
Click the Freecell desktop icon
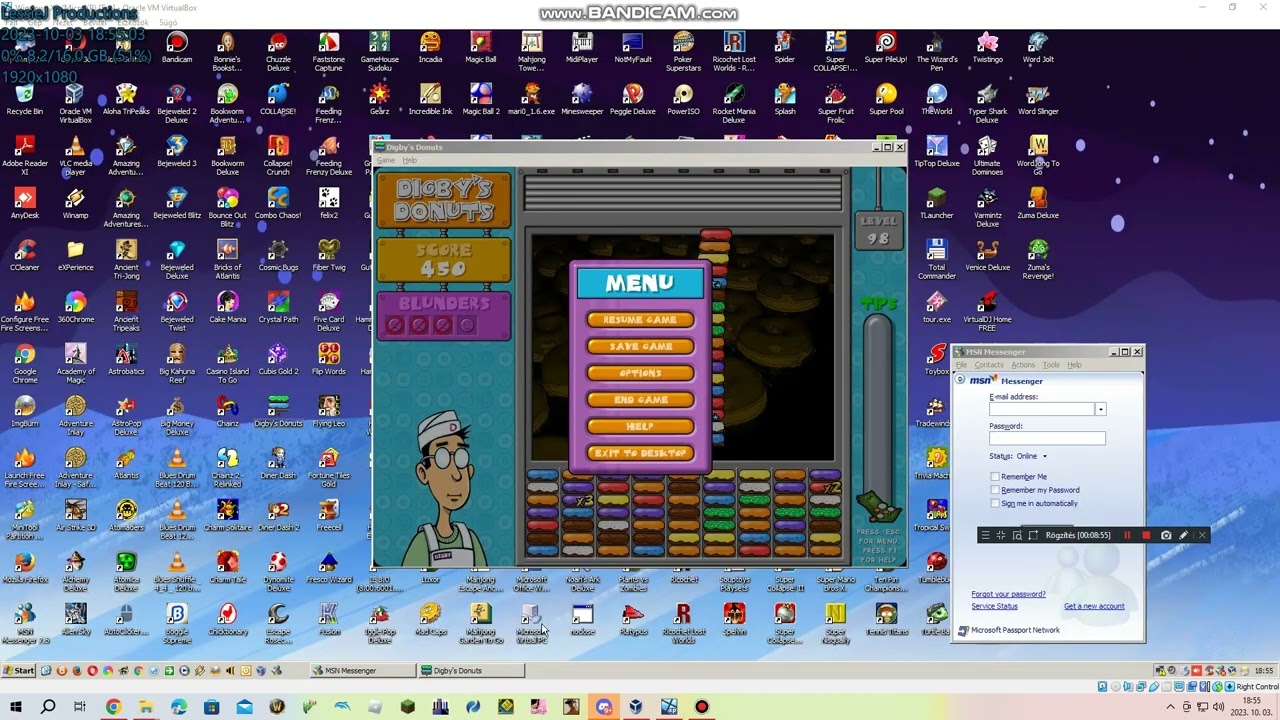point(329,516)
